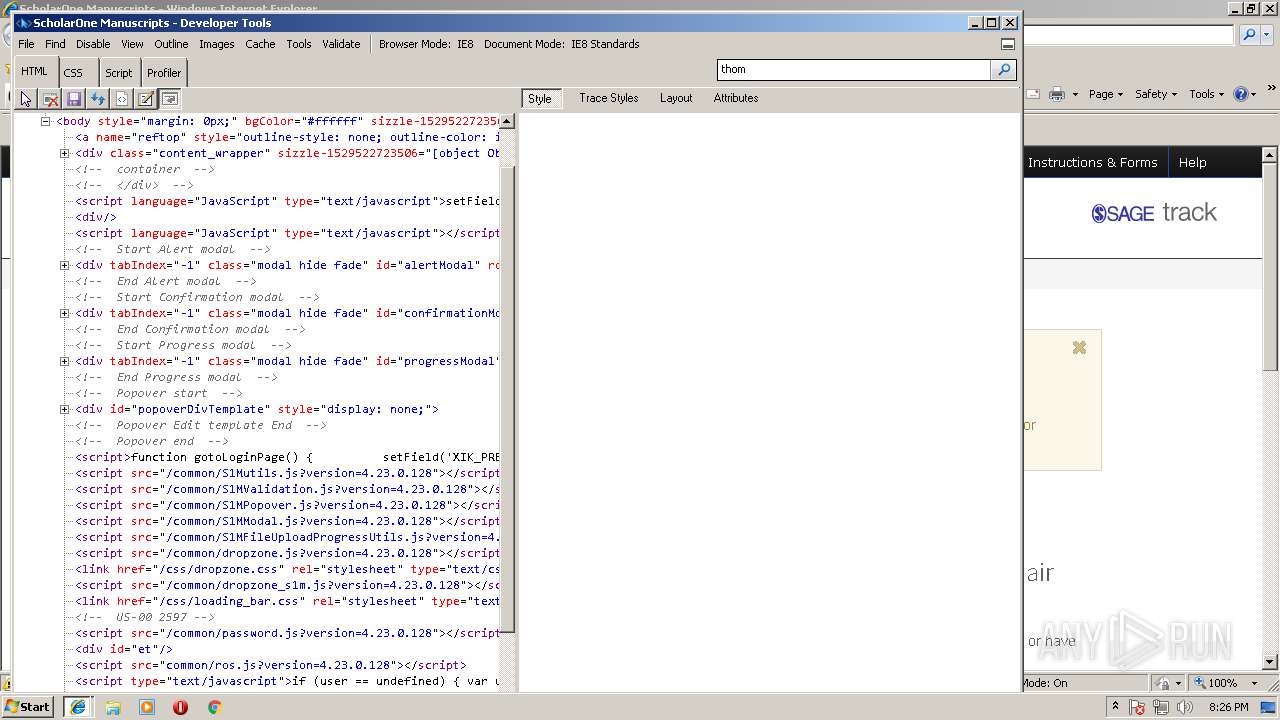Expand the content_wrapper div node
The image size is (1280, 720).
(65, 153)
